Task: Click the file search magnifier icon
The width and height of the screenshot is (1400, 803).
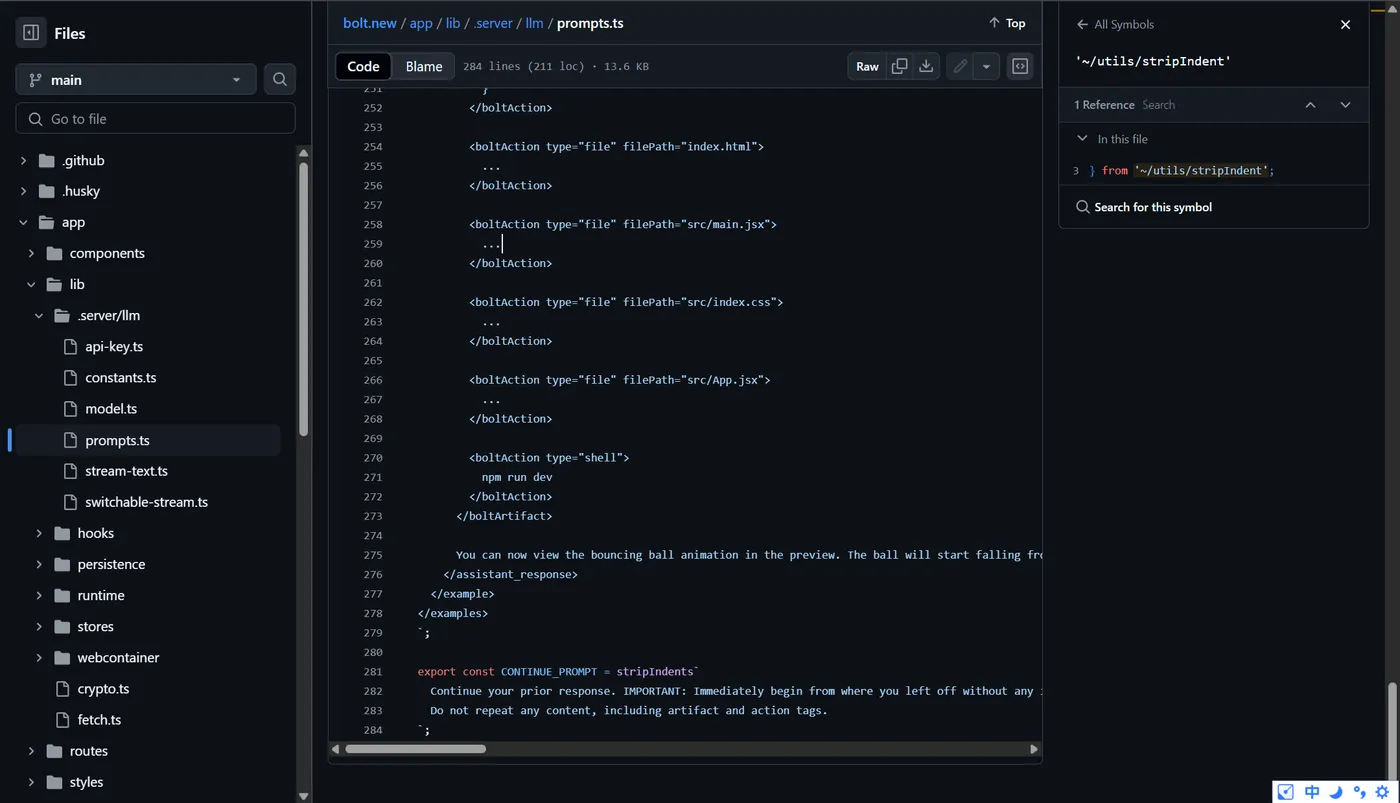Action: pyautogui.click(x=280, y=80)
